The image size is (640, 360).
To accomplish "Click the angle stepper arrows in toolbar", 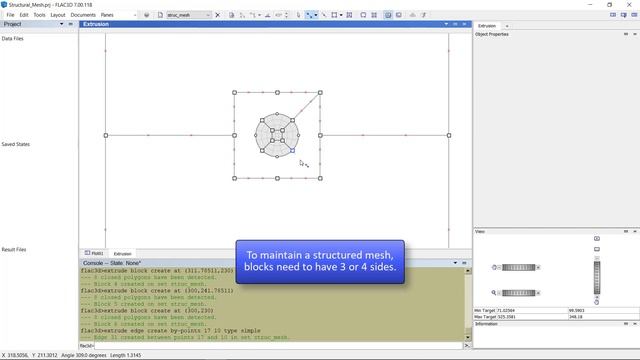I will tap(286, 15).
